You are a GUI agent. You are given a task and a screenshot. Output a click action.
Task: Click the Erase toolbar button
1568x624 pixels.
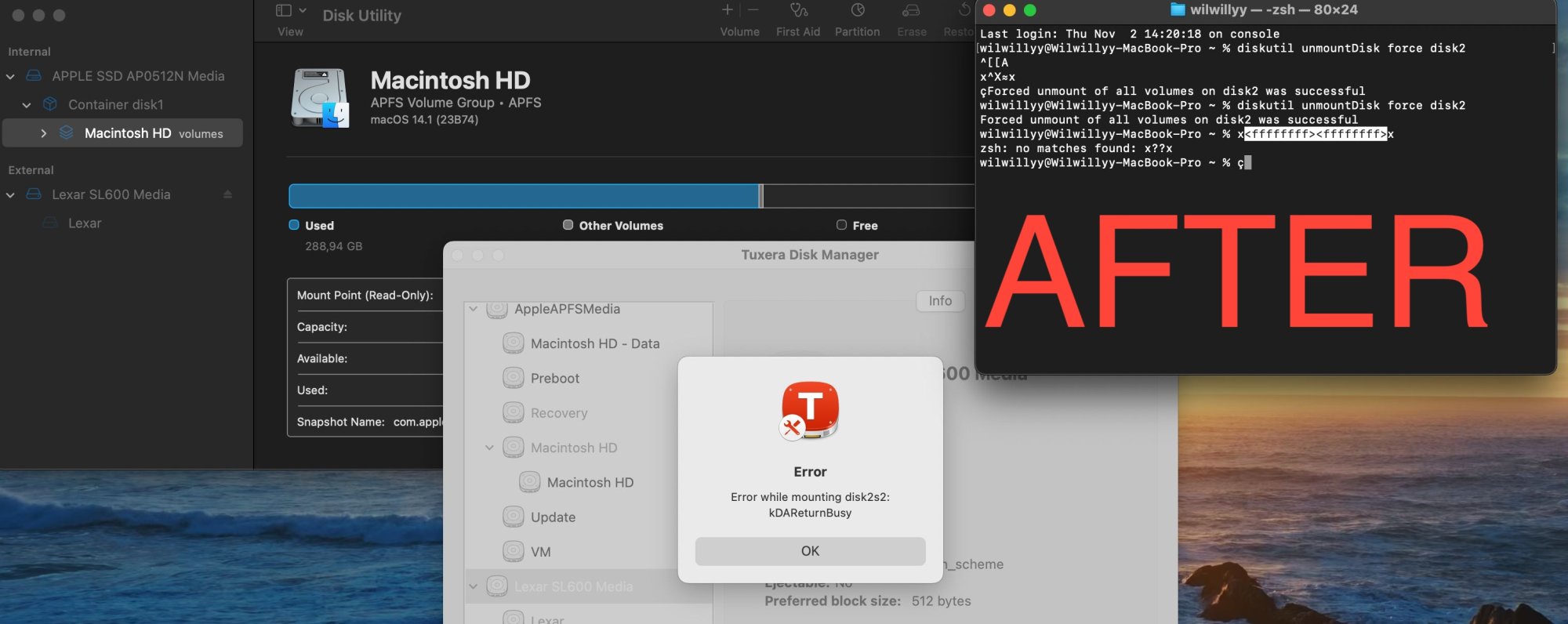tap(912, 20)
